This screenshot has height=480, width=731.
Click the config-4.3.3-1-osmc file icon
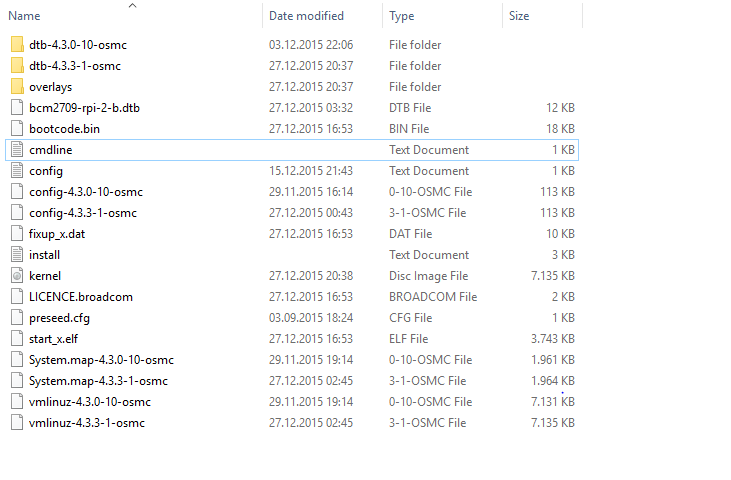coord(17,213)
